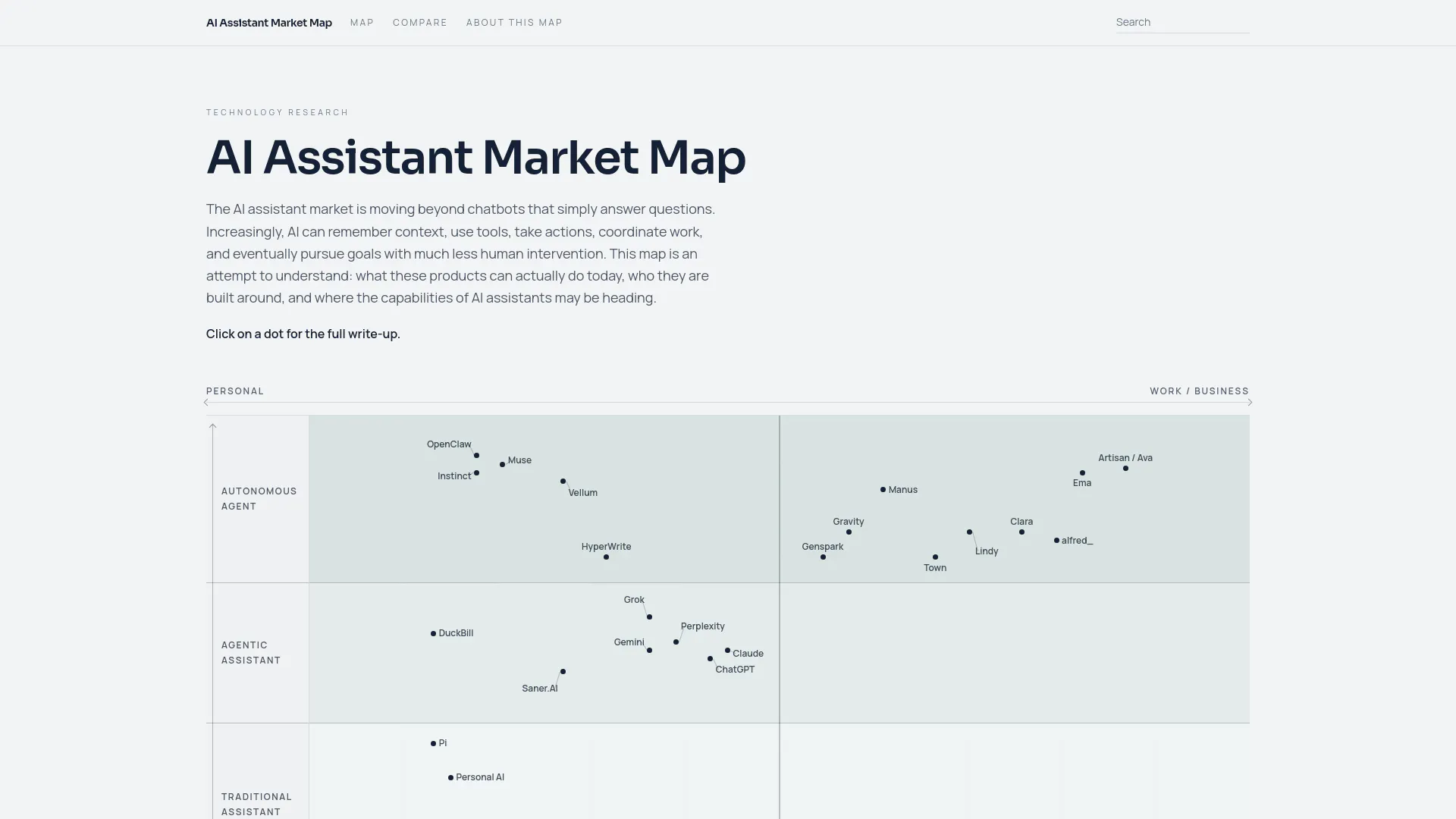
Task: Select the Manus dot
Action: [x=883, y=490]
